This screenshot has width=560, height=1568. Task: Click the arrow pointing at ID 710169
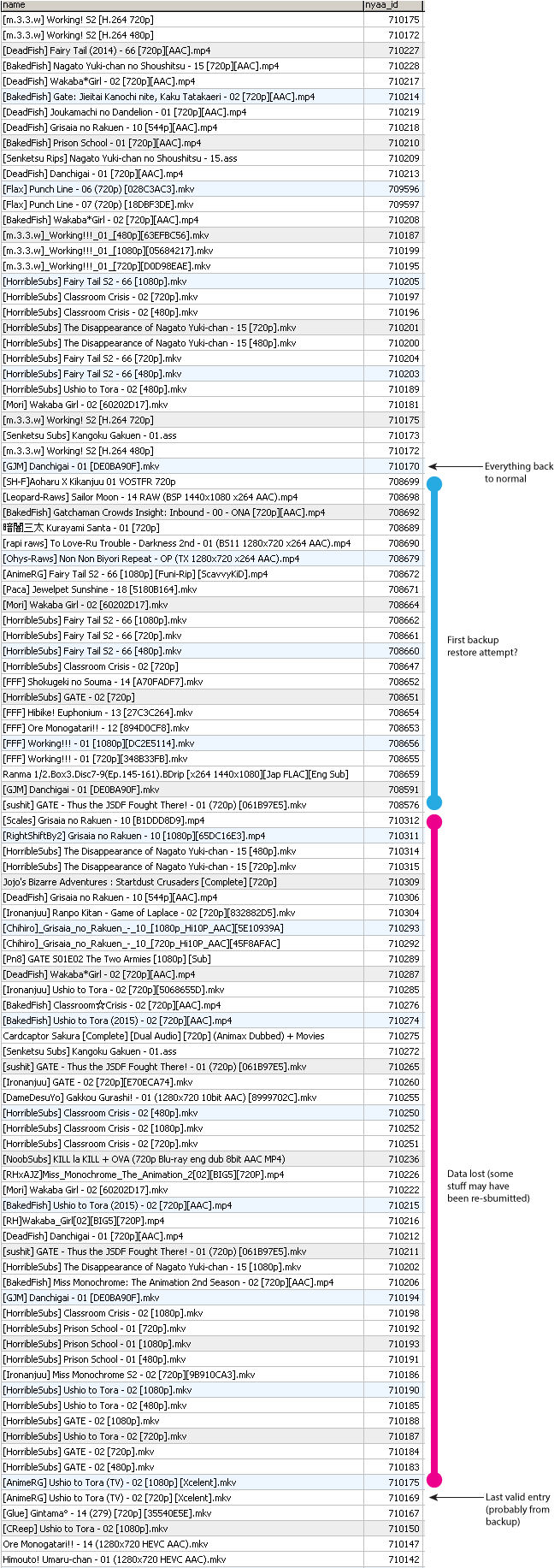pyautogui.click(x=453, y=1498)
